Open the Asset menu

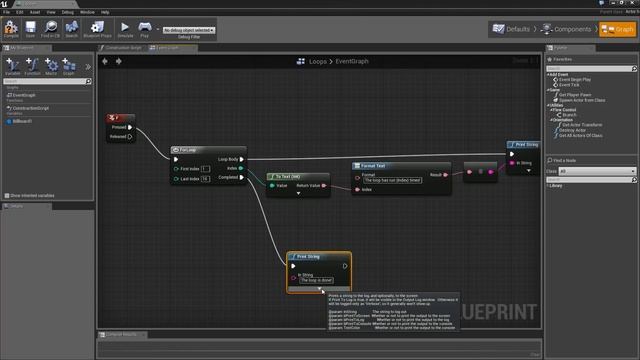pyautogui.click(x=35, y=12)
